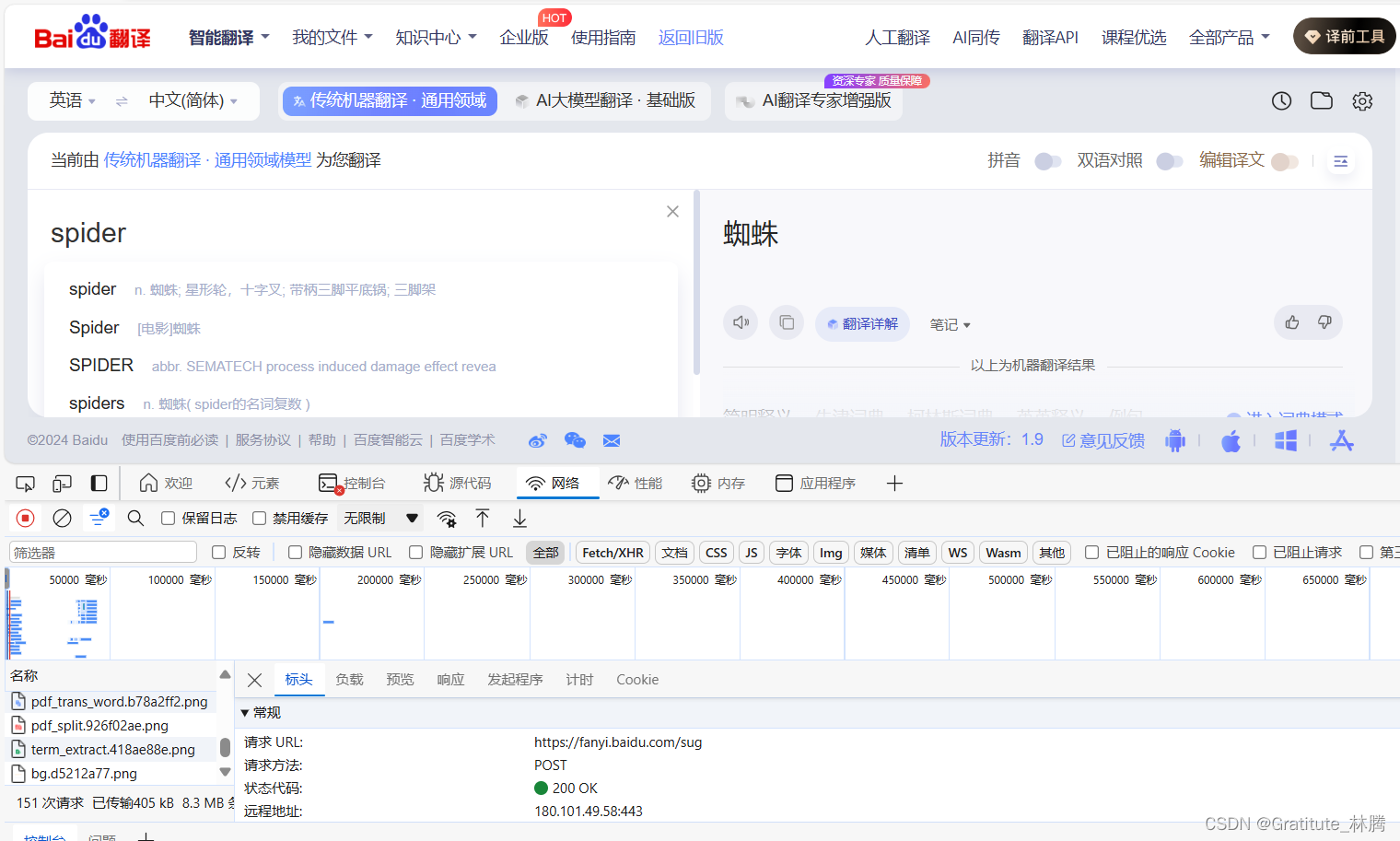
Task: Copy the translation result using copy icon
Action: coord(786,321)
